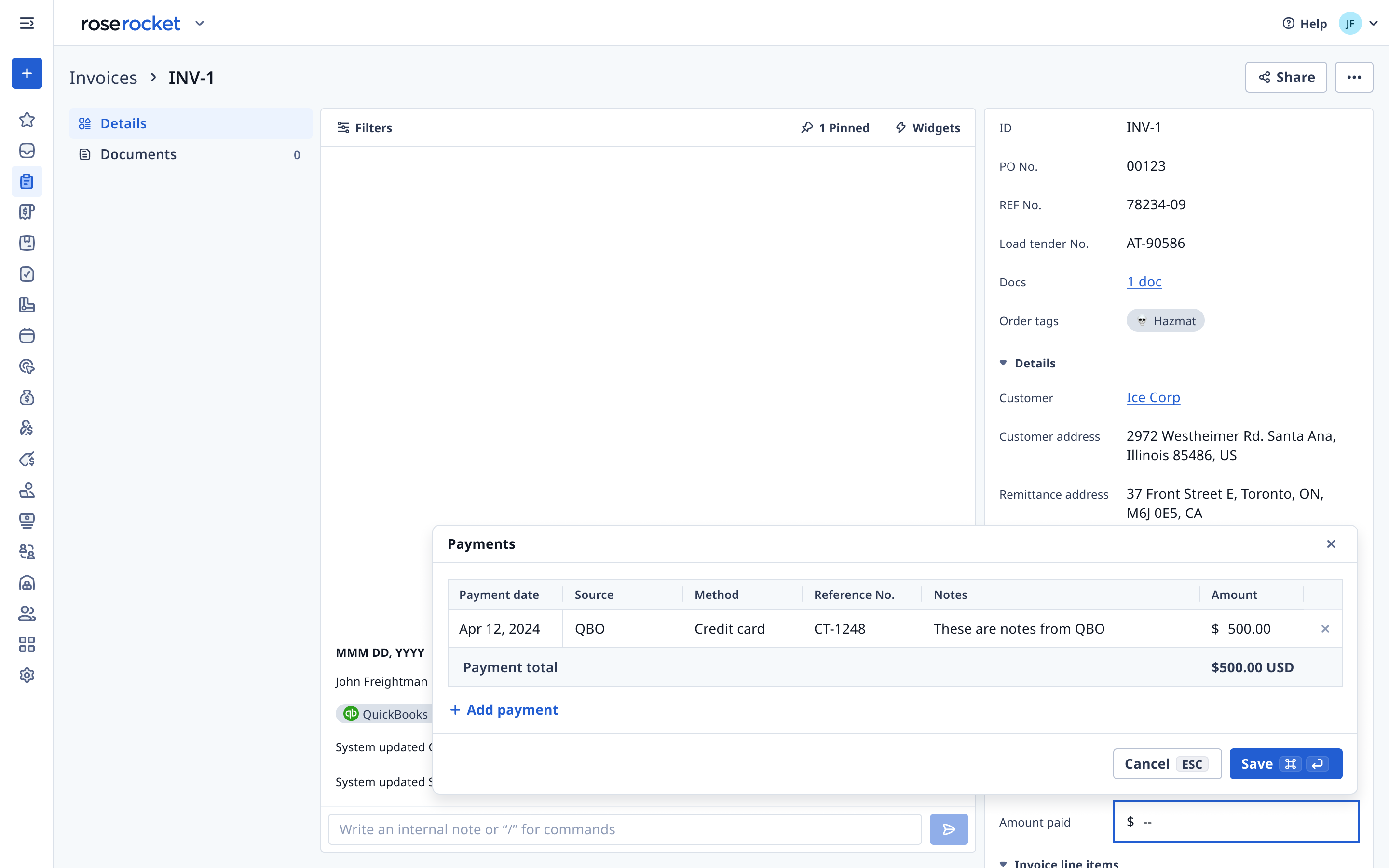
Task: Open the JF user account dropdown
Action: pyautogui.click(x=1358, y=24)
